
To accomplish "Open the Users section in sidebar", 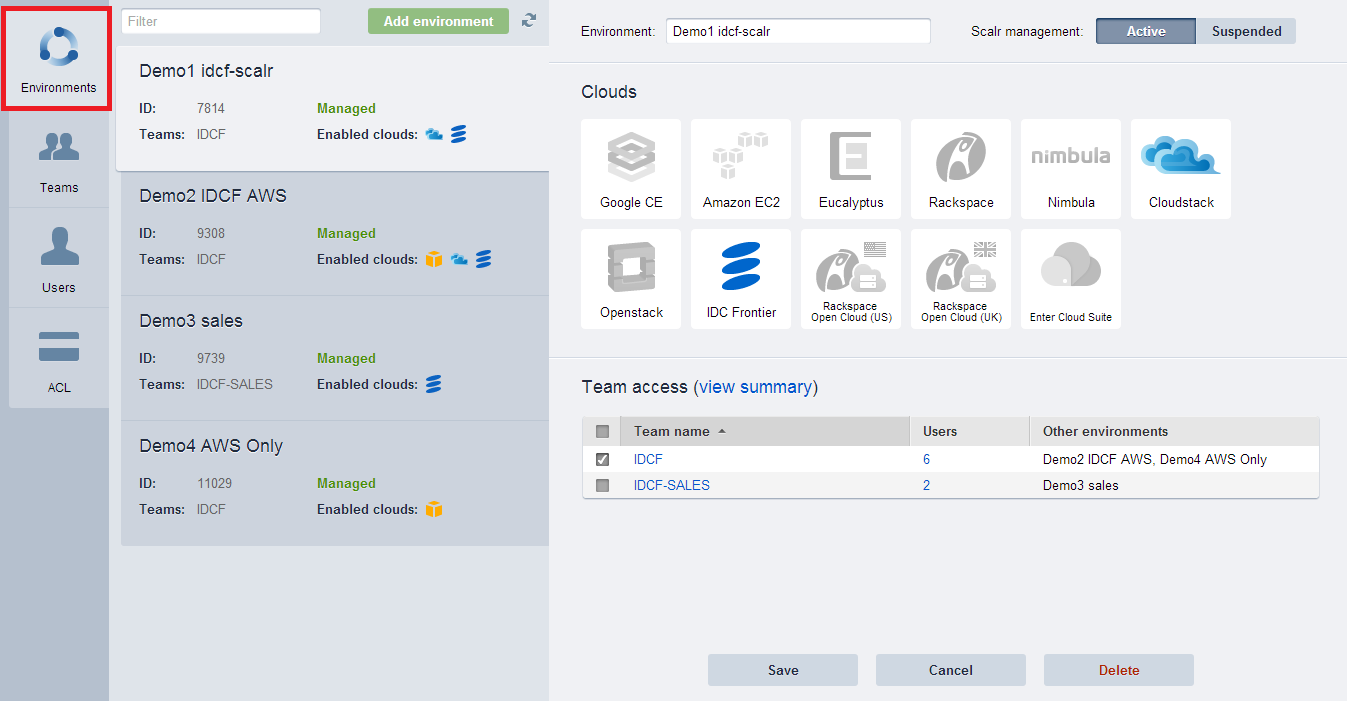I will click(x=59, y=258).
